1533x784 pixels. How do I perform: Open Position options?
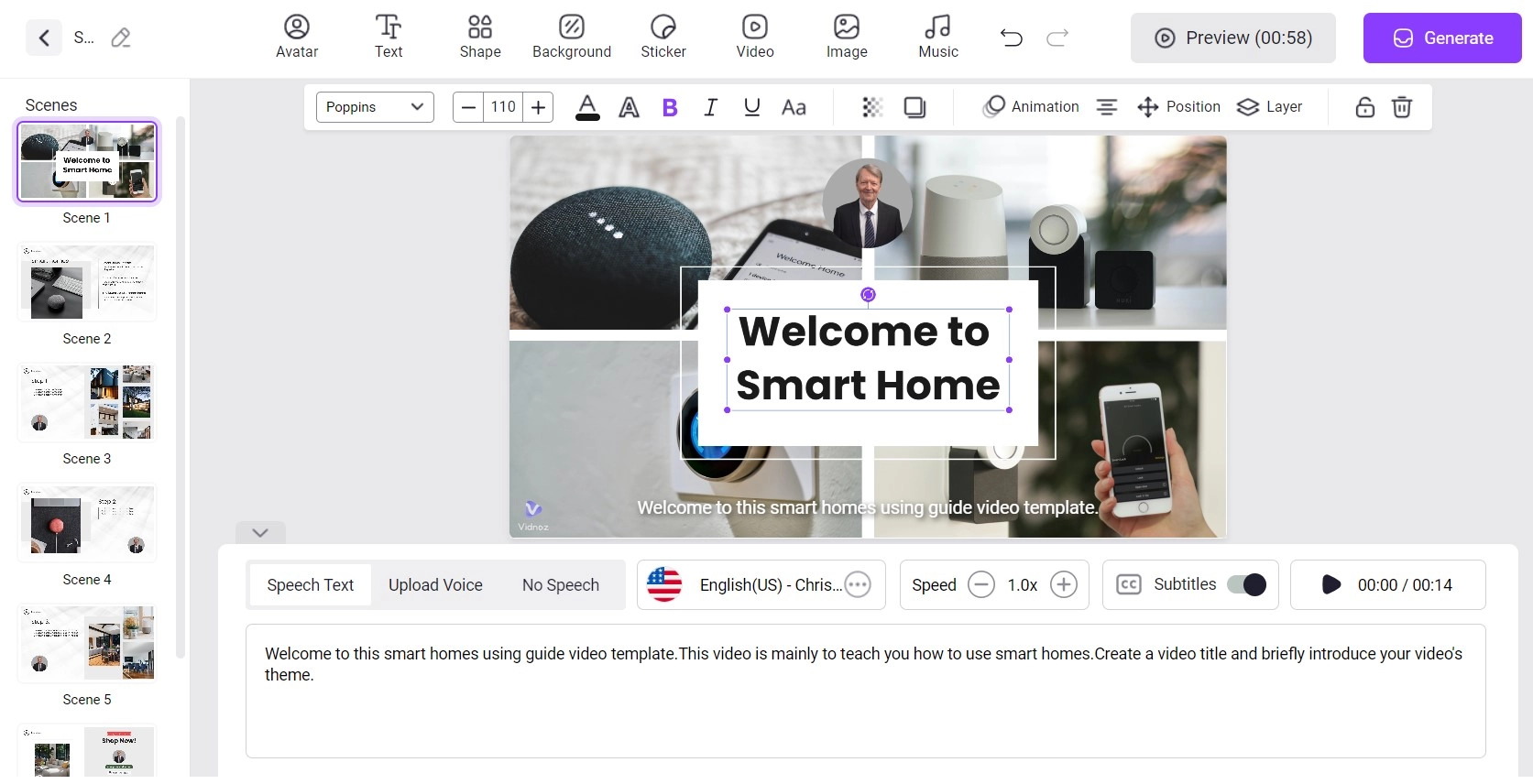coord(1178,107)
